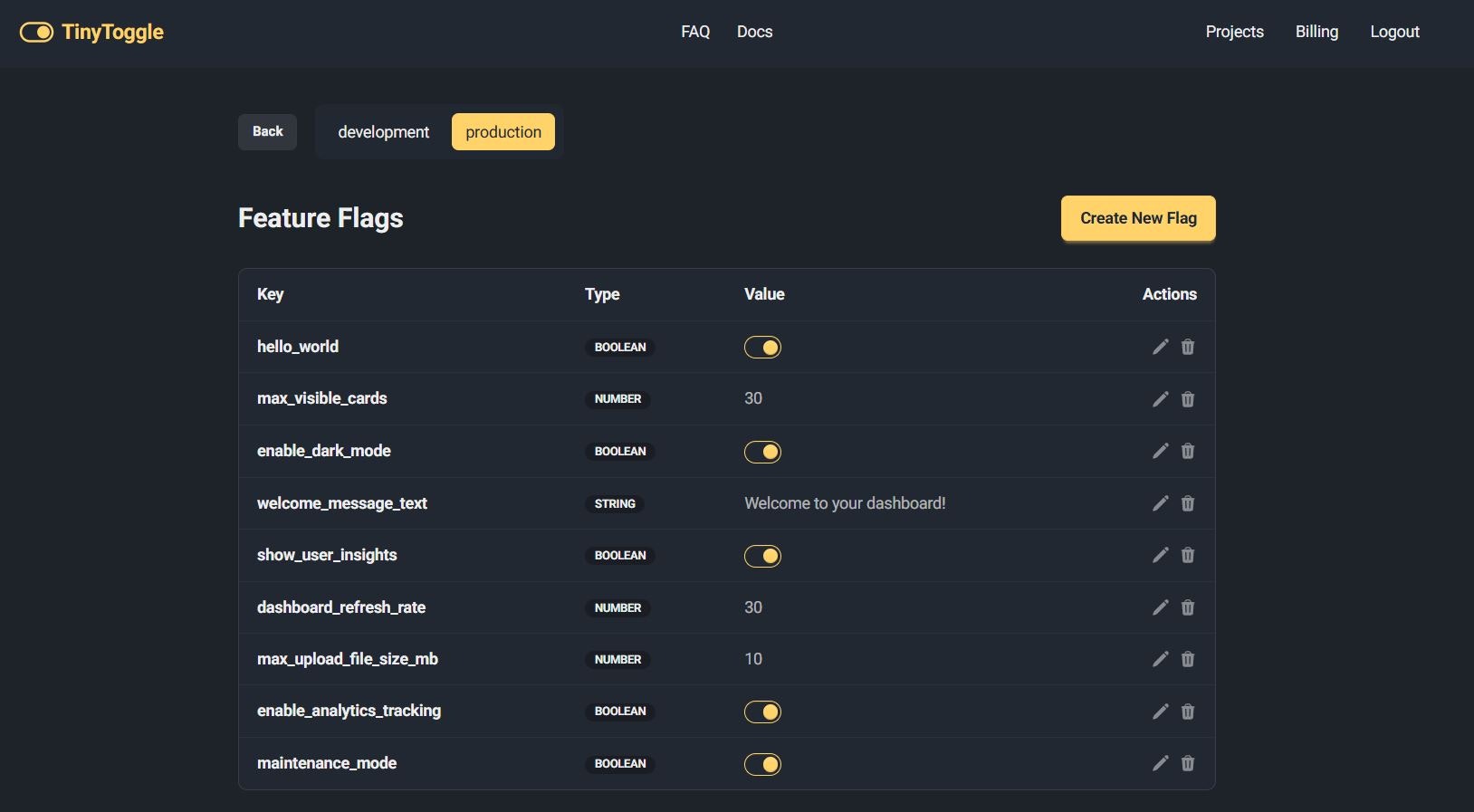Edit the max_upload_file_size_mb flag

pos(1160,659)
